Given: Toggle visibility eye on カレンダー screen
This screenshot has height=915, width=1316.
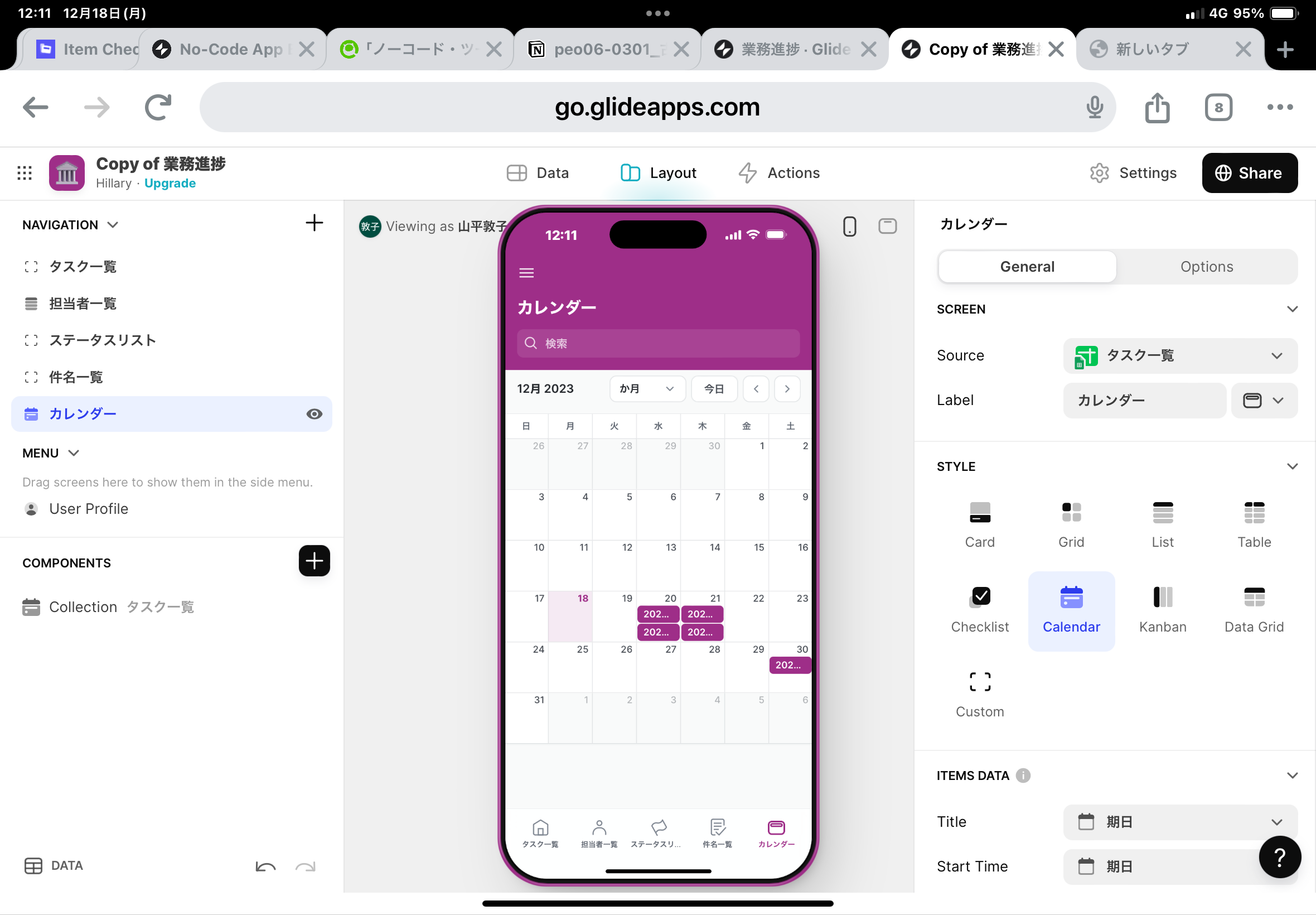Looking at the screenshot, I should [314, 414].
